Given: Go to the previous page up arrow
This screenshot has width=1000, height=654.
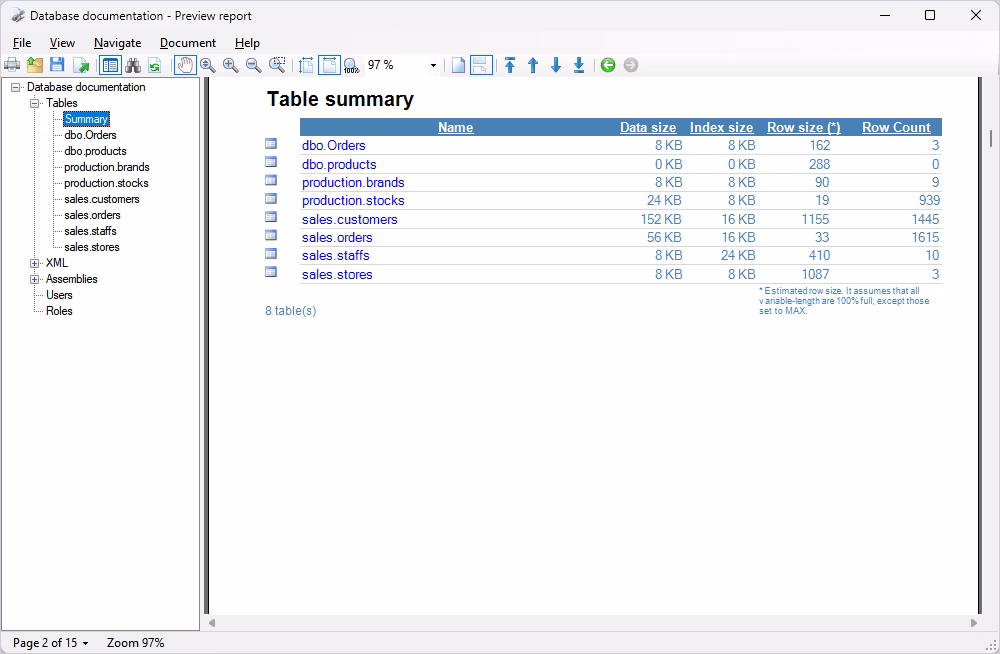Looking at the screenshot, I should [x=533, y=65].
